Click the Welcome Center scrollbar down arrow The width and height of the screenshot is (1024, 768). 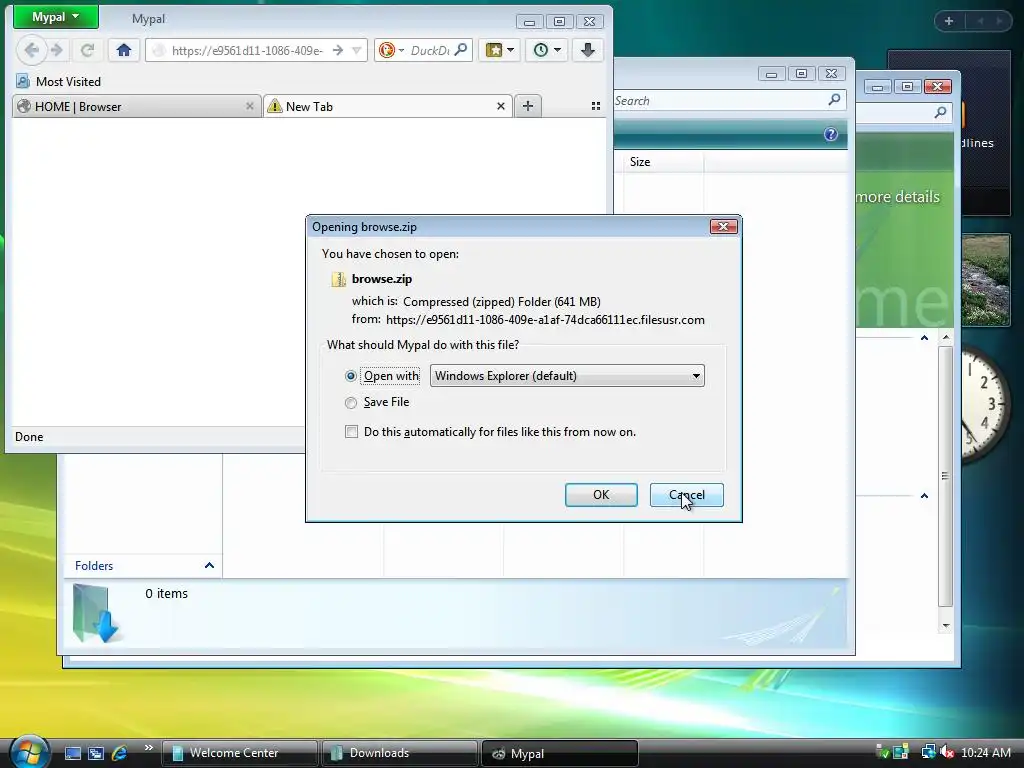click(946, 626)
